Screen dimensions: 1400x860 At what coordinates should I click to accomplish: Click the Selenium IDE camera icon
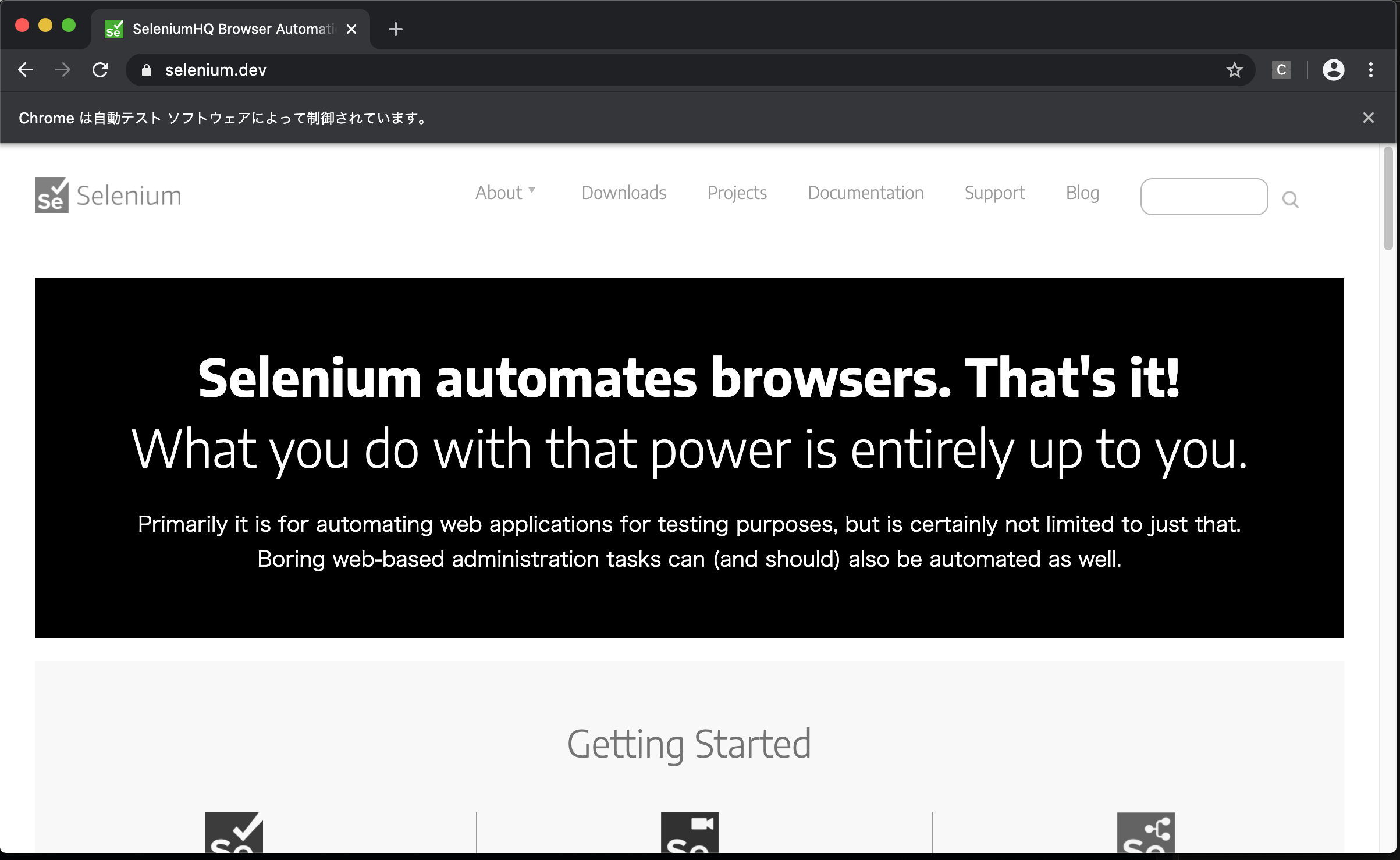pyautogui.click(x=690, y=832)
